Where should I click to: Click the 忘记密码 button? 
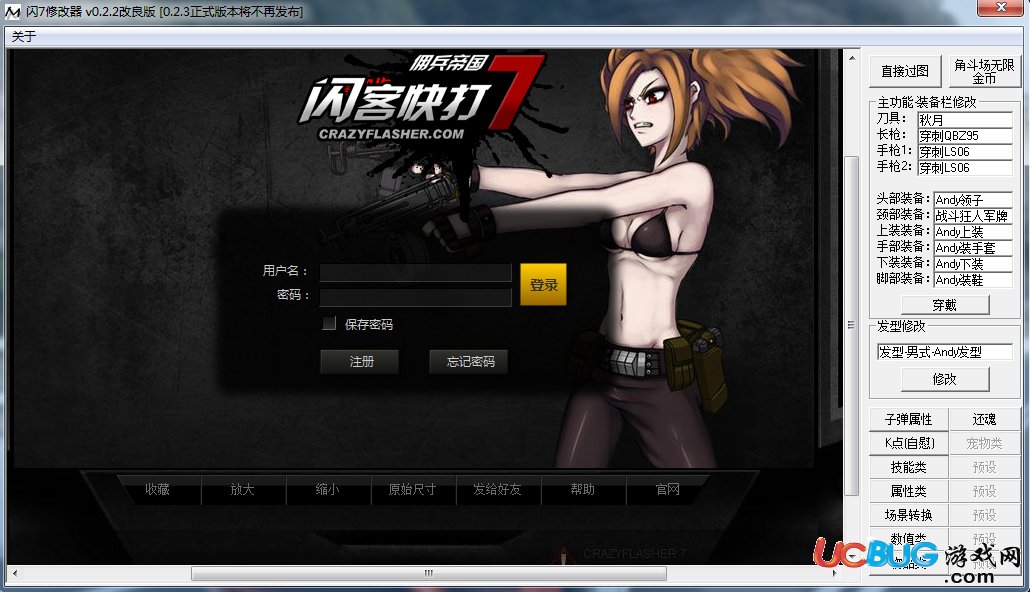click(468, 361)
